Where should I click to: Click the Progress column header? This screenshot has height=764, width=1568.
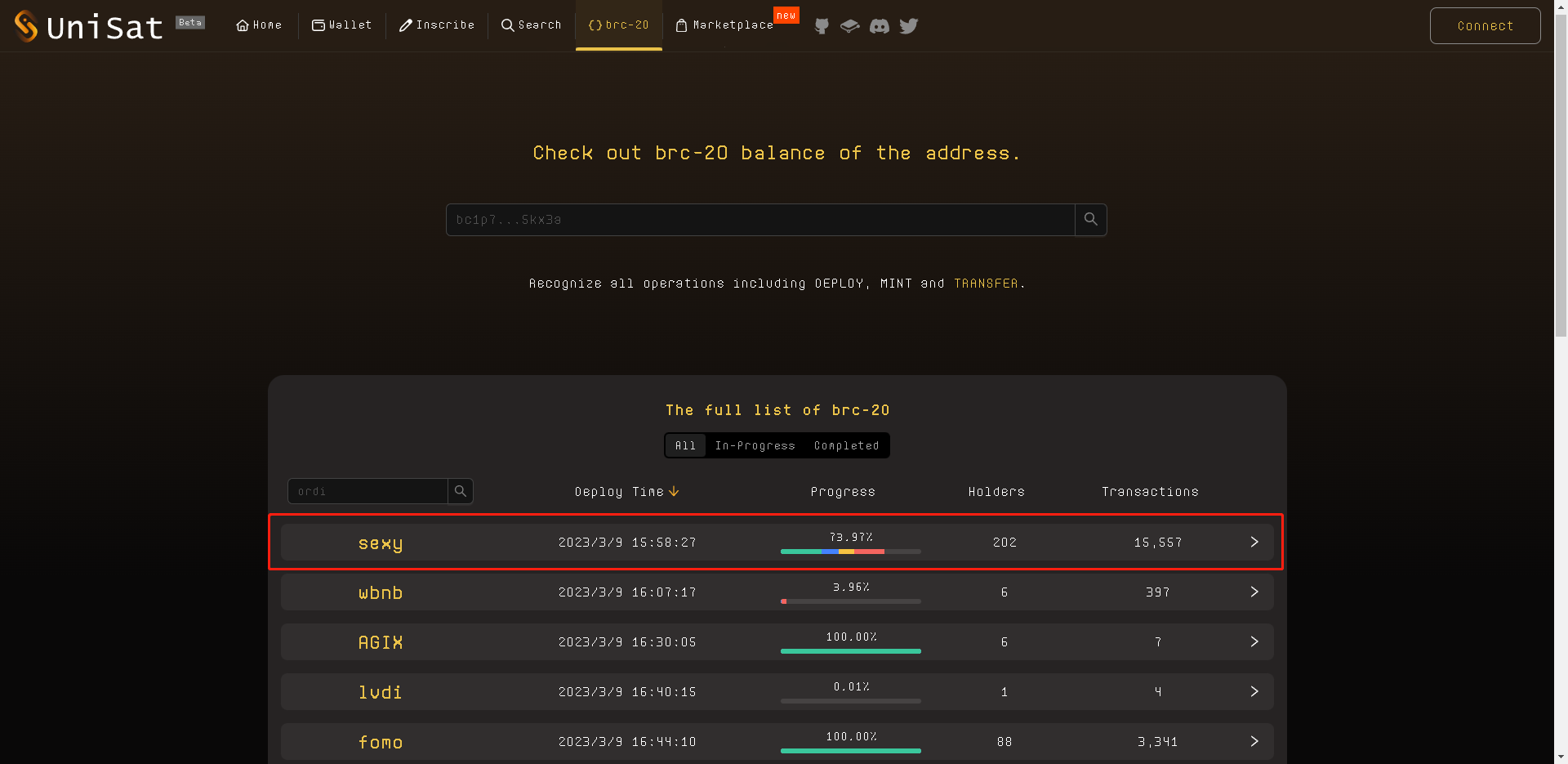843,491
